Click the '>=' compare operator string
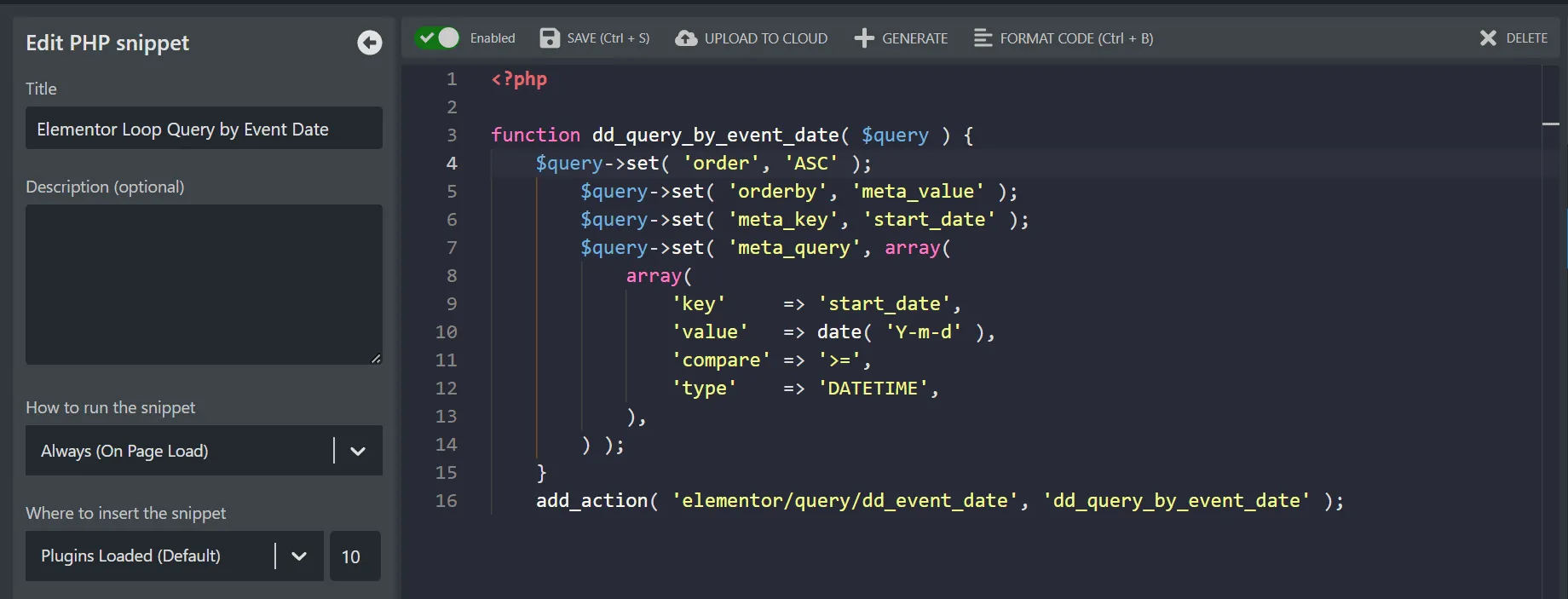 pos(839,360)
